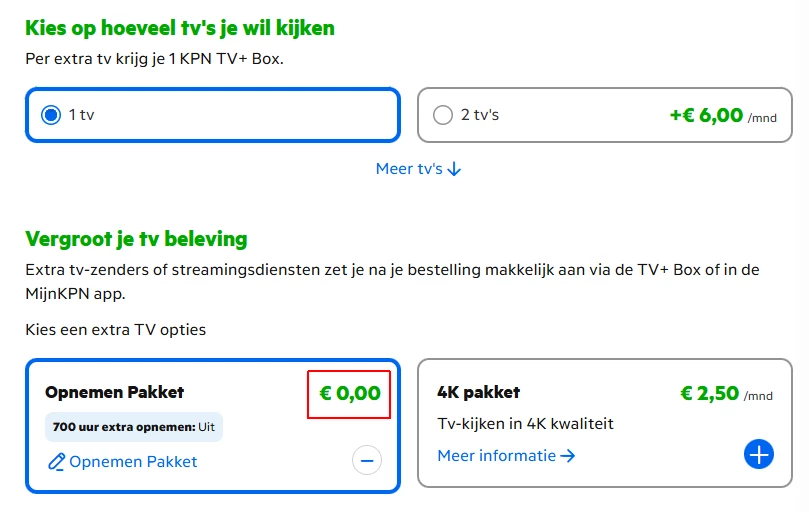809x512 pixels.
Task: Select the 1 tv radio button
Action: 51,115
